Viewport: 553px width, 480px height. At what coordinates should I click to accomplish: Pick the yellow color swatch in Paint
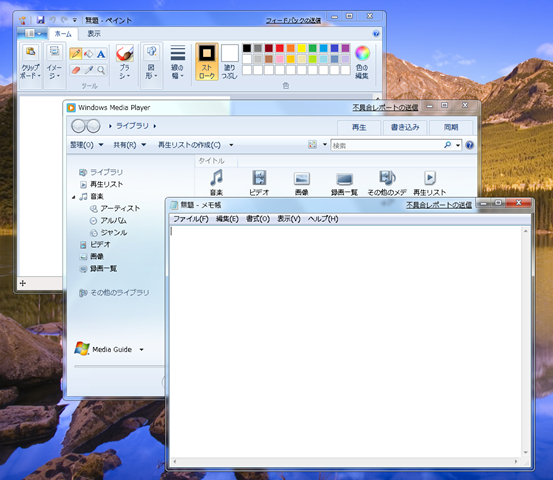pos(302,48)
